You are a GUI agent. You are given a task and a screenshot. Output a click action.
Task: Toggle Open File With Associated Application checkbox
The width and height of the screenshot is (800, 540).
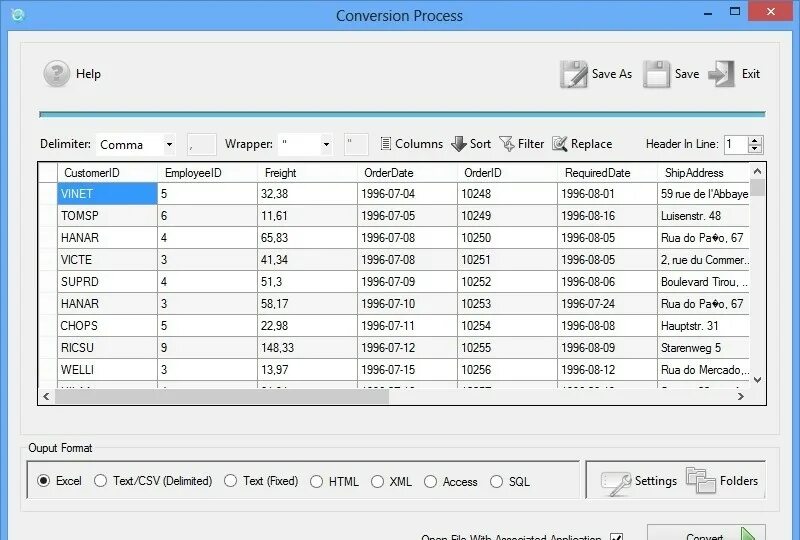[616, 537]
